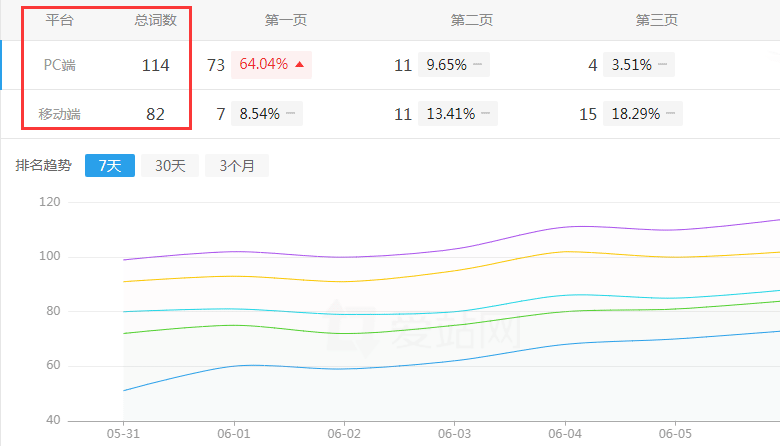Click the dash icon next to 3.51%

pos(662,65)
